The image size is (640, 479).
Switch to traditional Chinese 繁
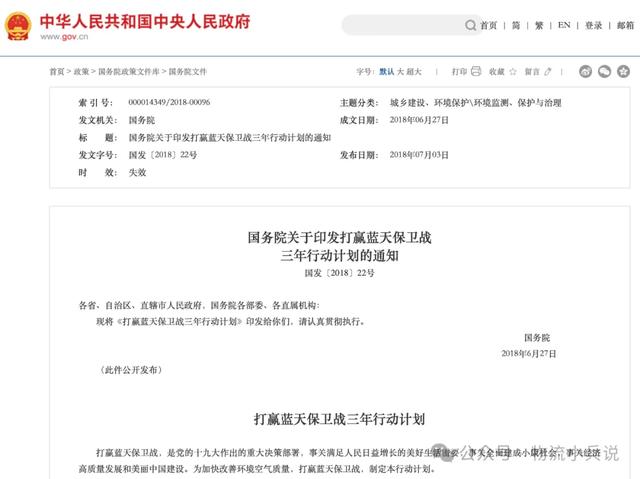click(539, 25)
